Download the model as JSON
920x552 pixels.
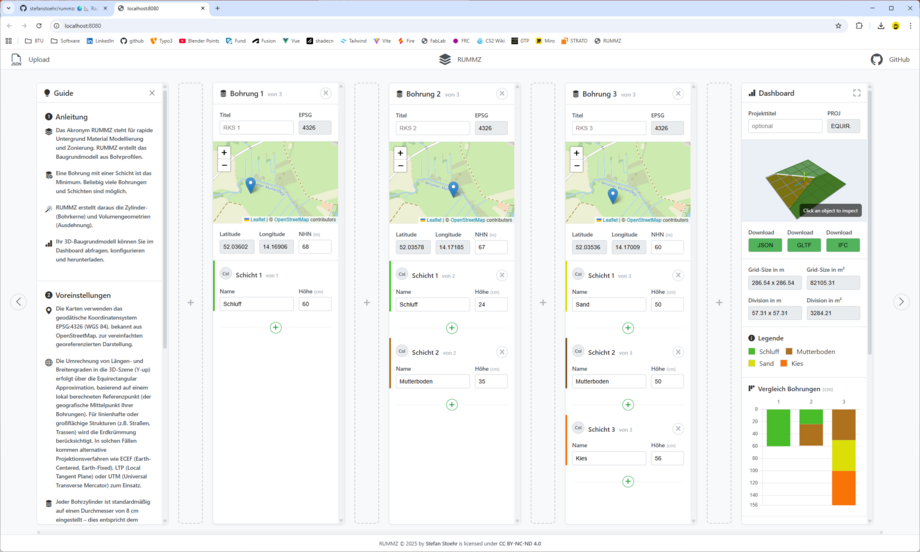765,245
